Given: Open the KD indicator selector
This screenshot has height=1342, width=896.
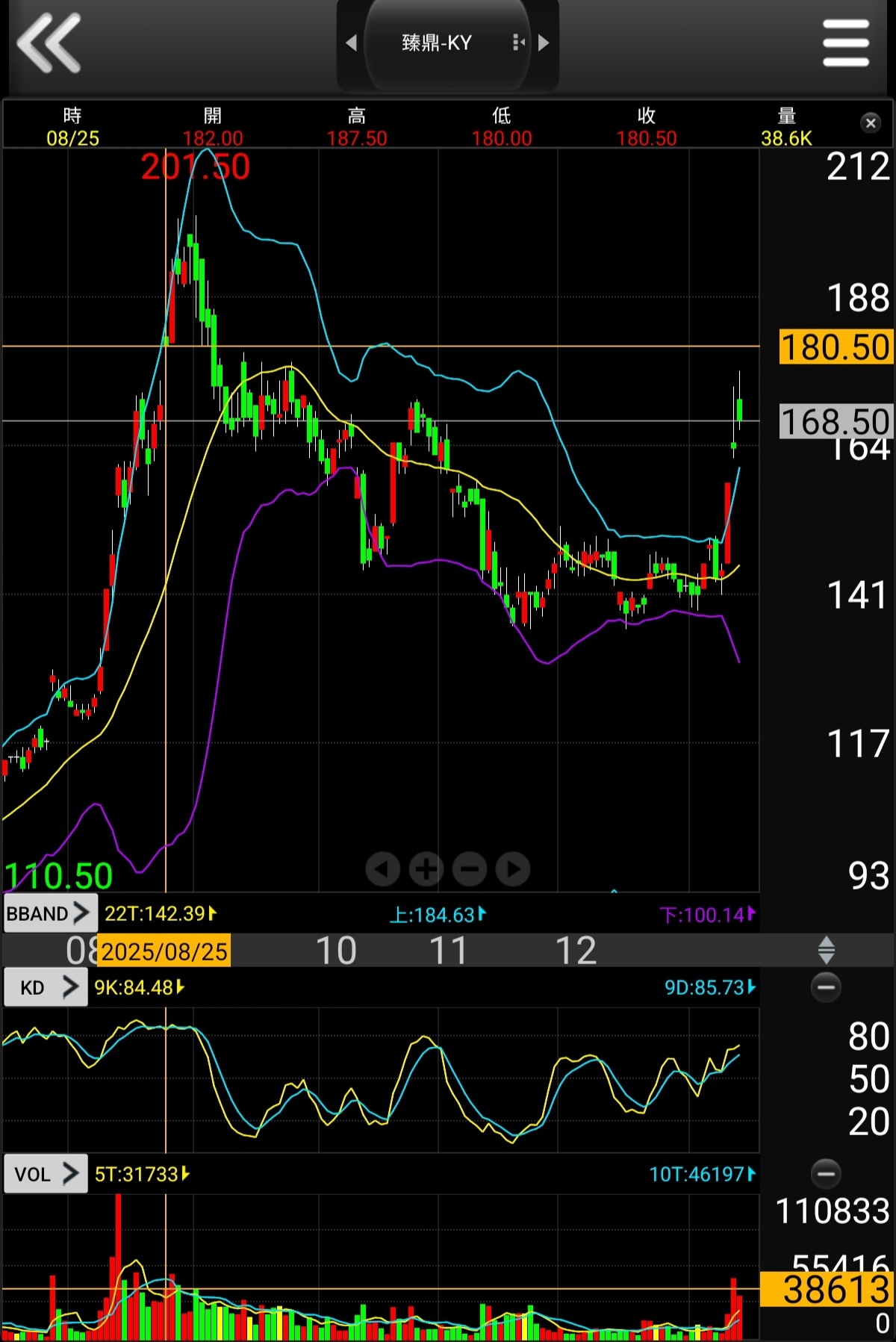Looking at the screenshot, I should [46, 987].
